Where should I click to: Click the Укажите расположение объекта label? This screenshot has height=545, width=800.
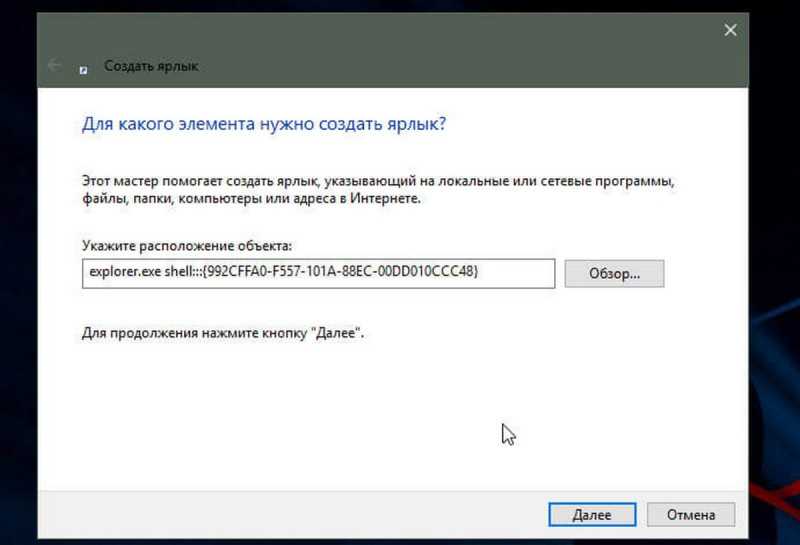click(x=187, y=246)
